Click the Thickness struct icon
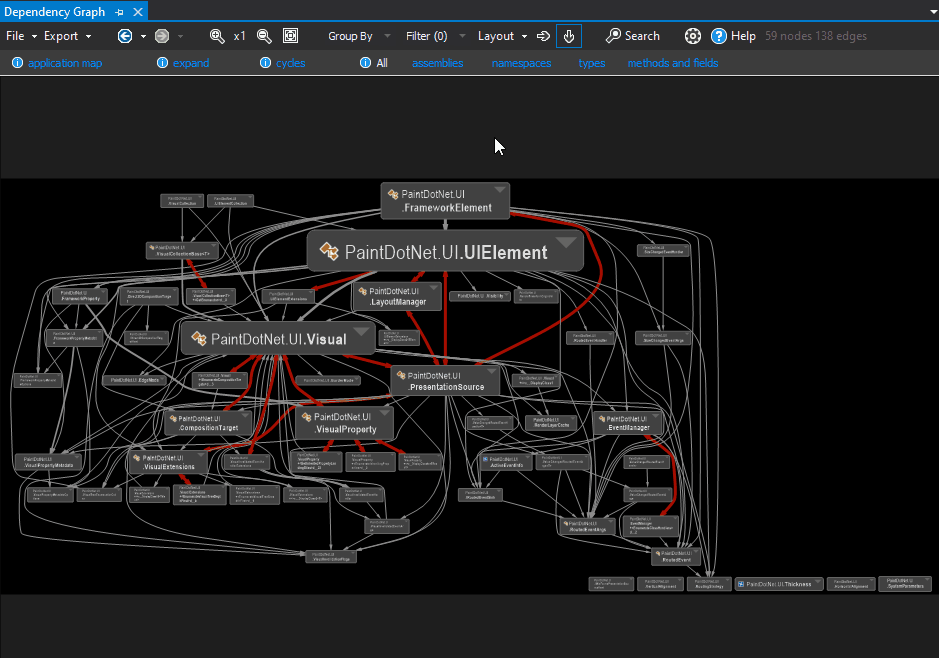This screenshot has height=658, width=939. pyautogui.click(x=741, y=584)
